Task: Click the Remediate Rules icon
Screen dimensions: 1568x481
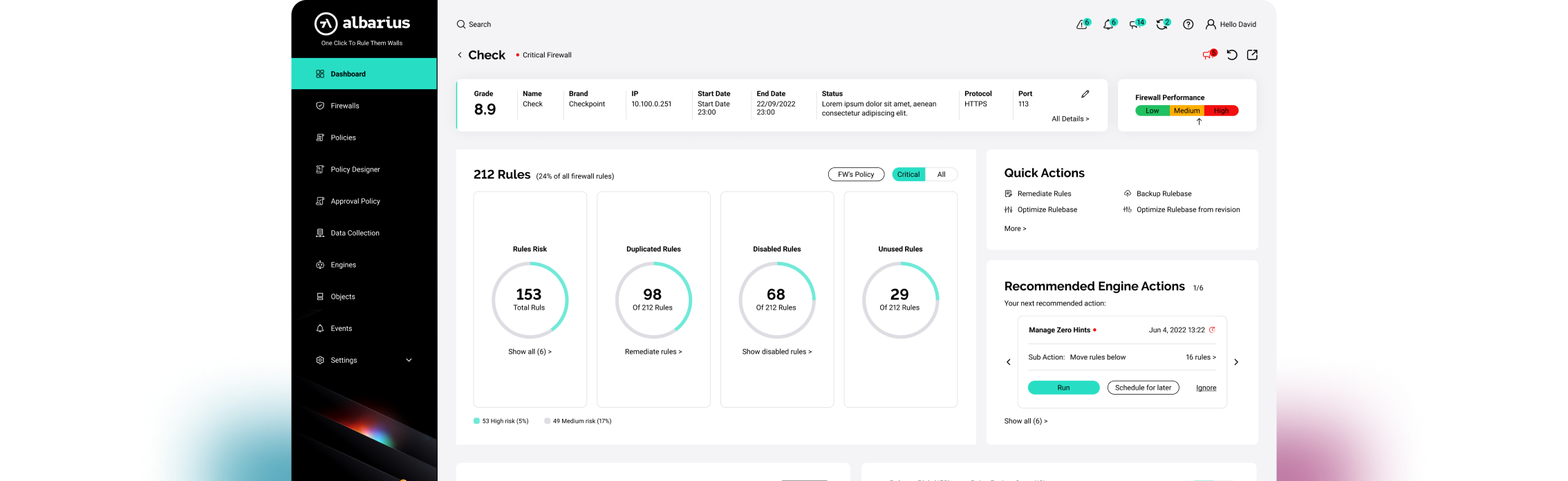Action: [x=1009, y=194]
